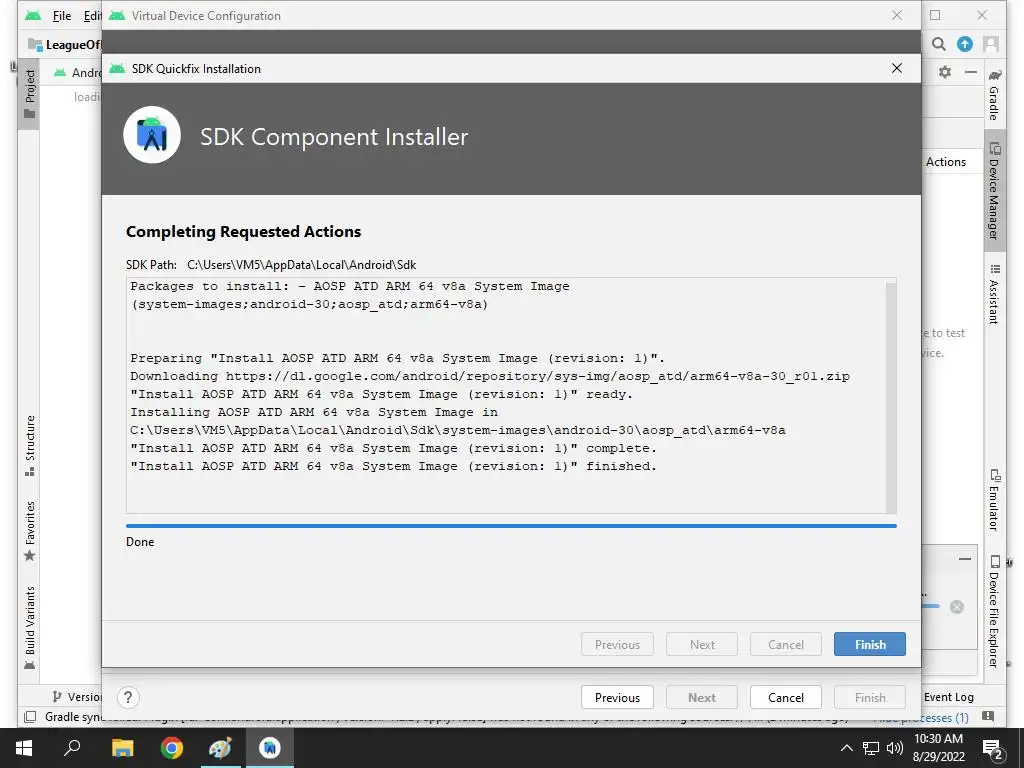
Task: Open the Emulator side tab
Action: click(x=994, y=500)
